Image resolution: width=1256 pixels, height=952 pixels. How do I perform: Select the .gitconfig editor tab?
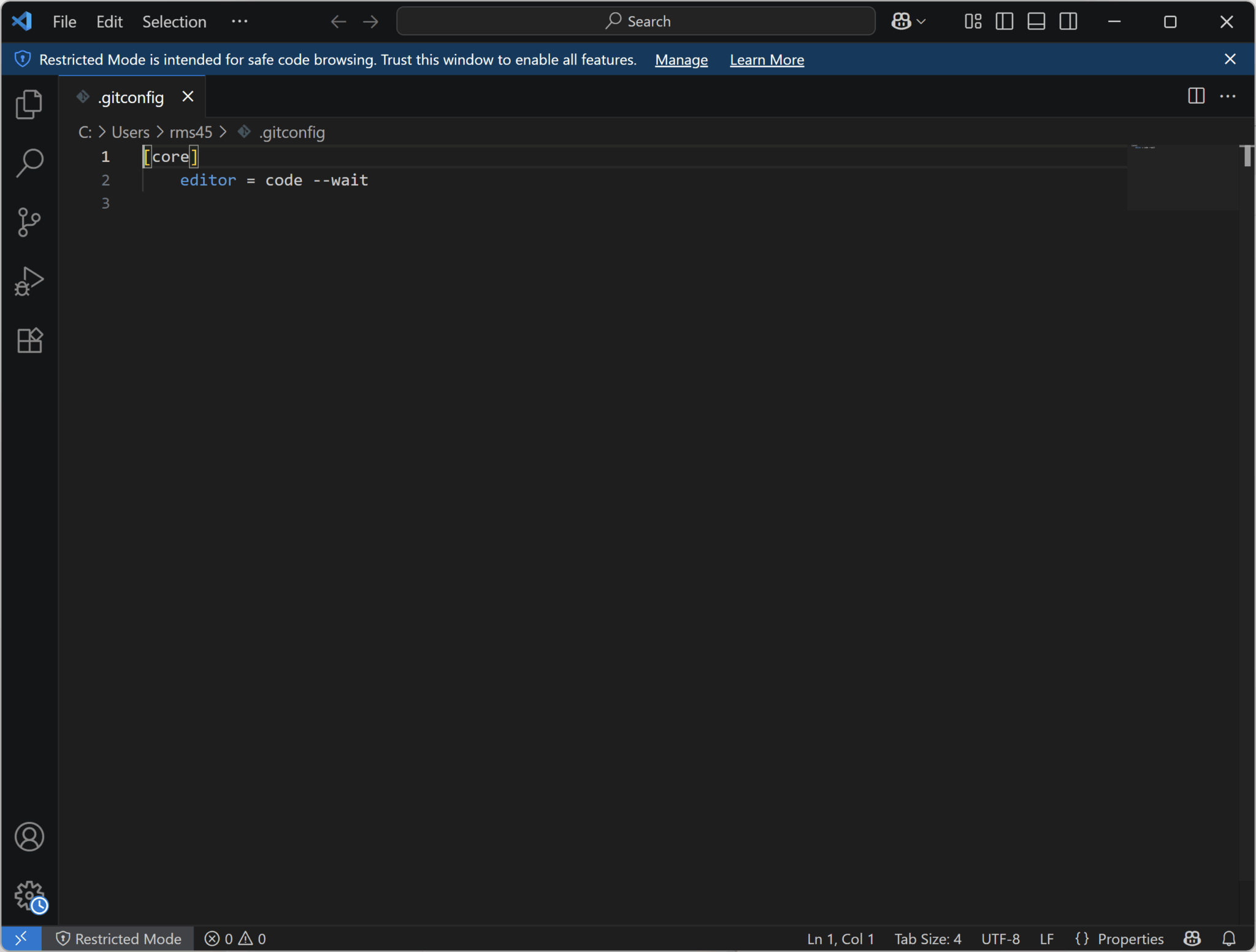pos(131,97)
